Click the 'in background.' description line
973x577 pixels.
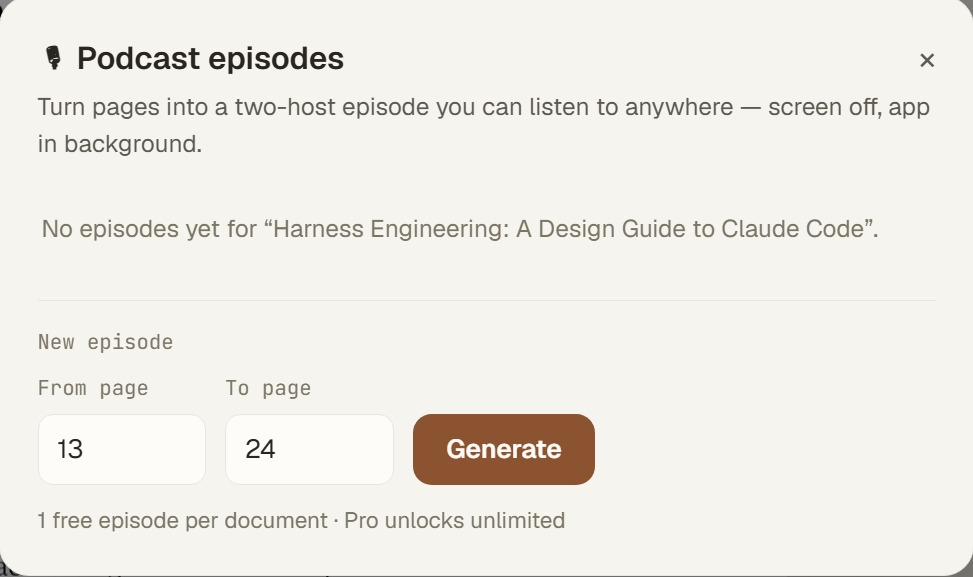pyautogui.click(x=120, y=144)
